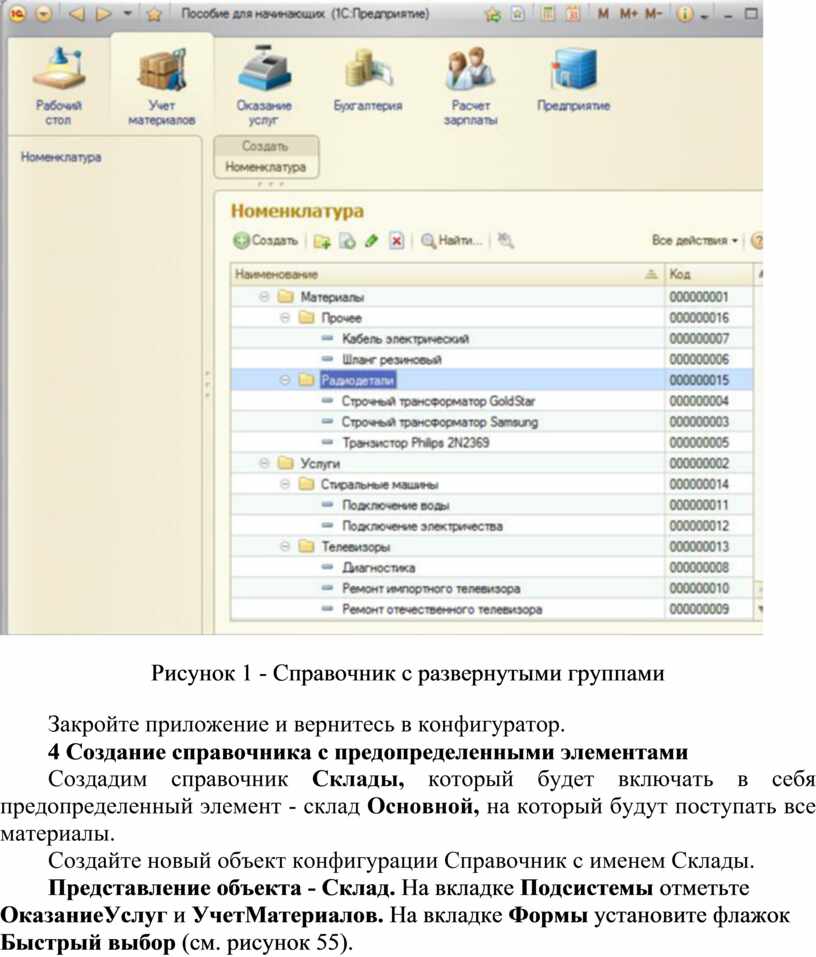The height and width of the screenshot is (957, 816).
Task: Cancel search with the crossed magnifier icon
Action: point(505,241)
